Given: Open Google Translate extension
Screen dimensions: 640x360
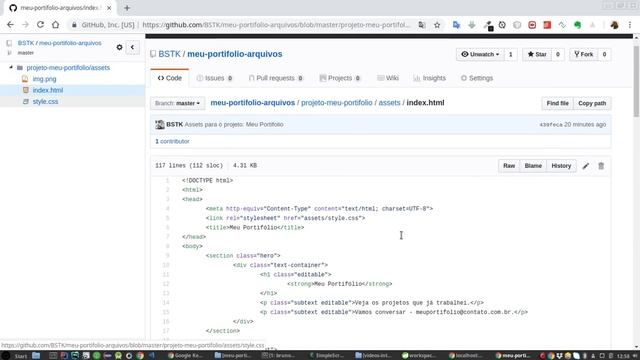Looking at the screenshot, I should [456, 25].
